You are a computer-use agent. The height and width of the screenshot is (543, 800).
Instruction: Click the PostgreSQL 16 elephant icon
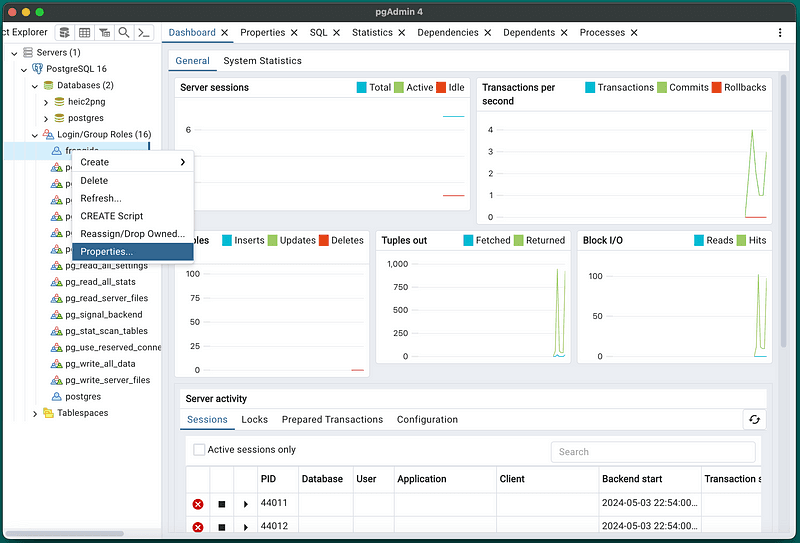click(x=38, y=68)
